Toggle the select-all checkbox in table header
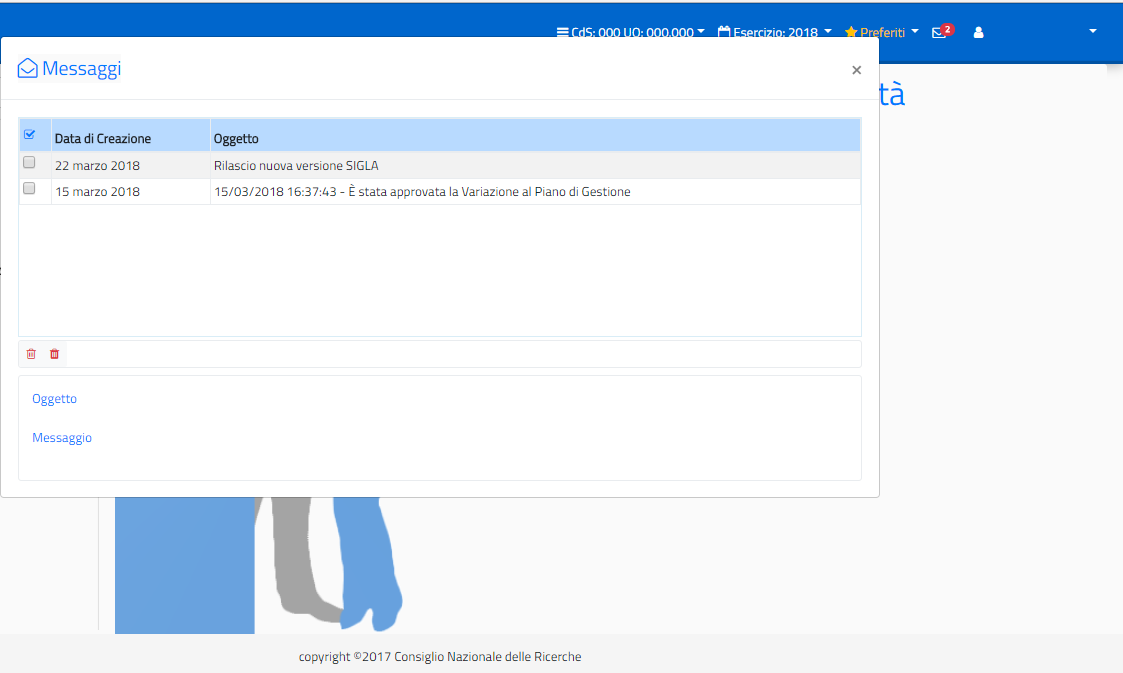Image resolution: width=1123 pixels, height=673 pixels. point(29,134)
